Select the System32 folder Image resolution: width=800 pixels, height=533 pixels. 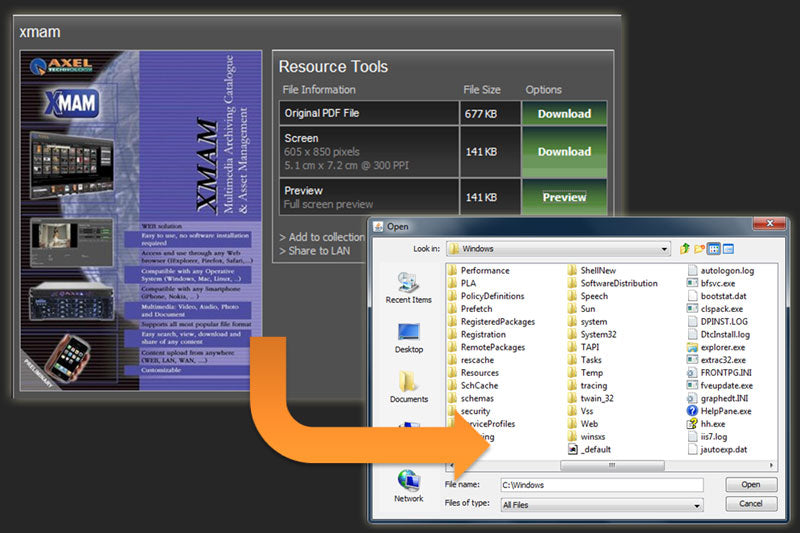coord(598,334)
